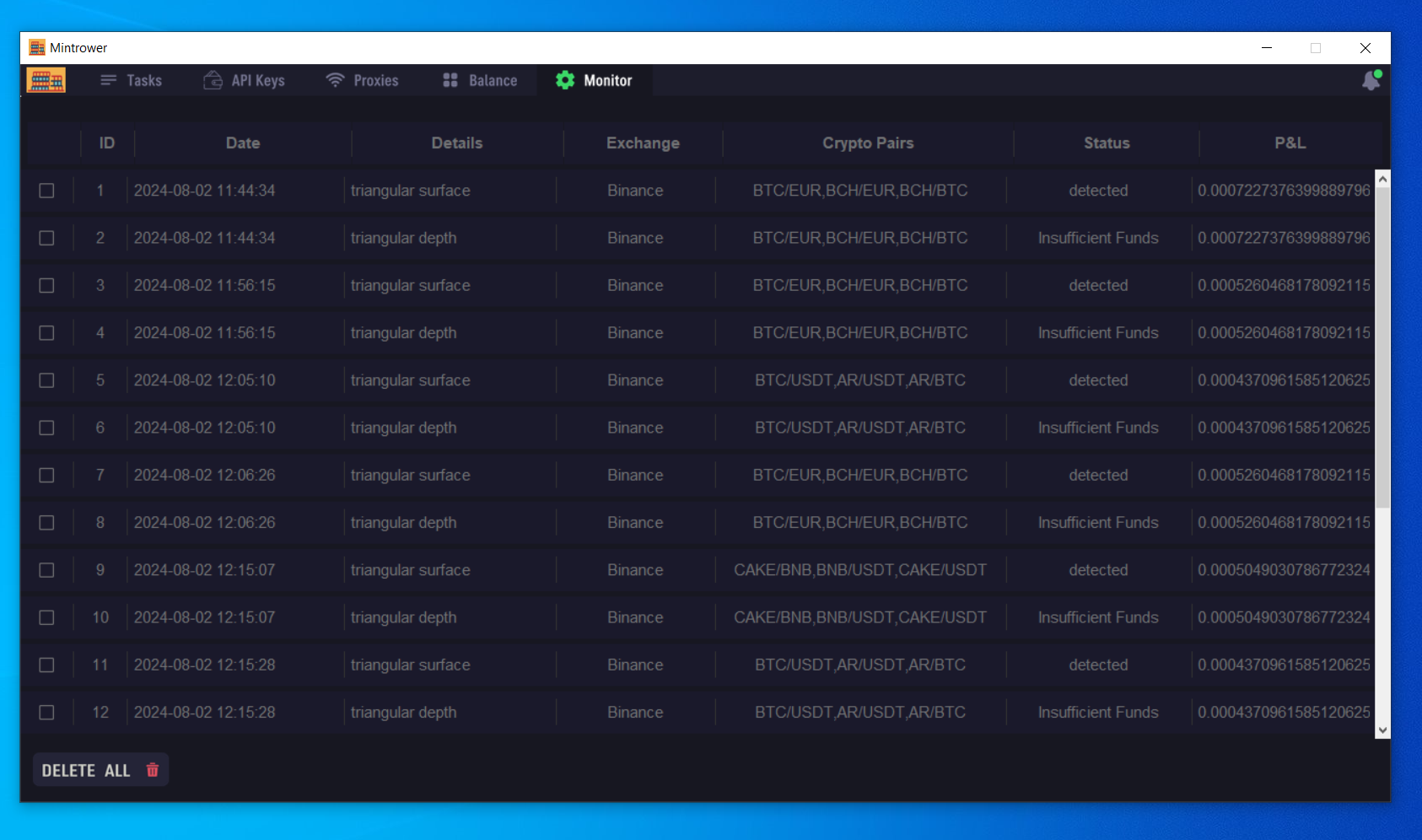Click the Tasks list icon

point(108,80)
